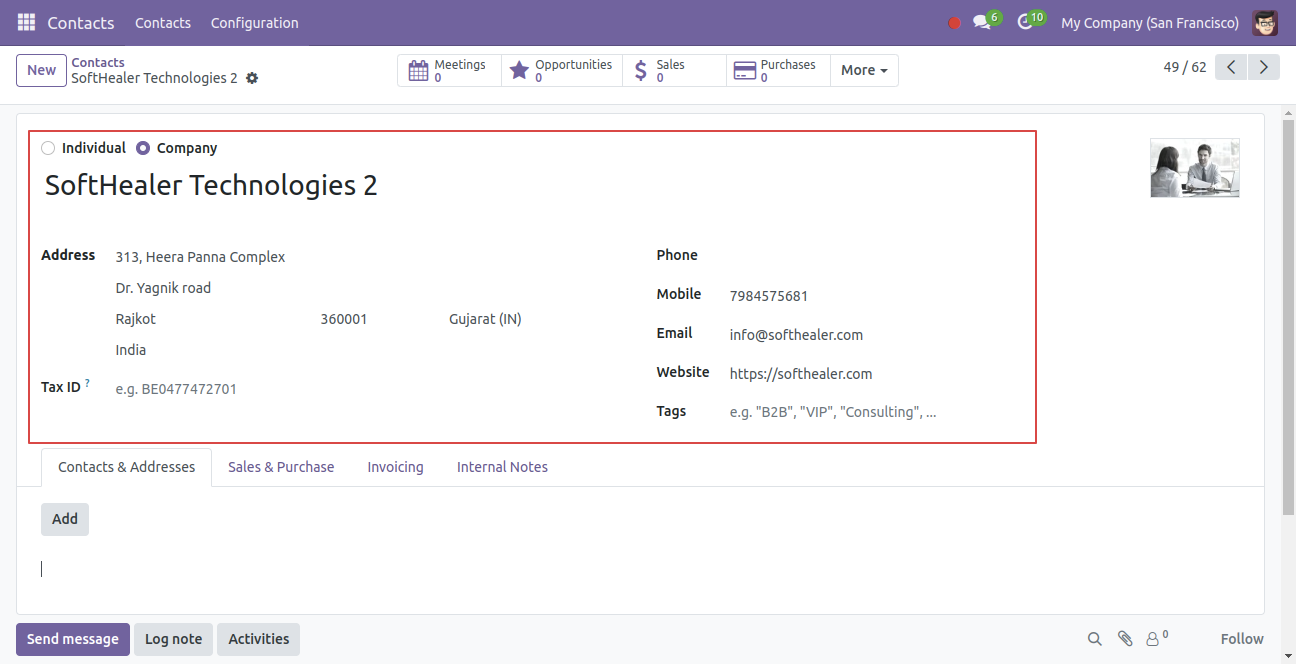This screenshot has width=1296, height=664.
Task: Open the Contacts menu item
Action: pyautogui.click(x=163, y=22)
